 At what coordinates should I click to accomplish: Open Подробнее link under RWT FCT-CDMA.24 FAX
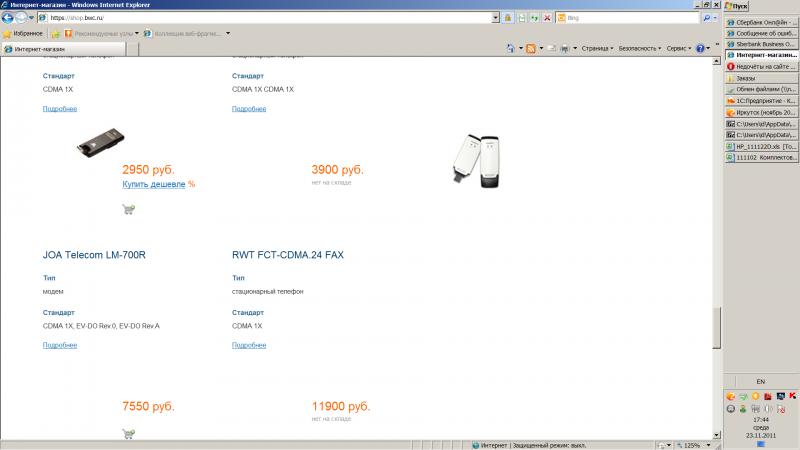249,345
